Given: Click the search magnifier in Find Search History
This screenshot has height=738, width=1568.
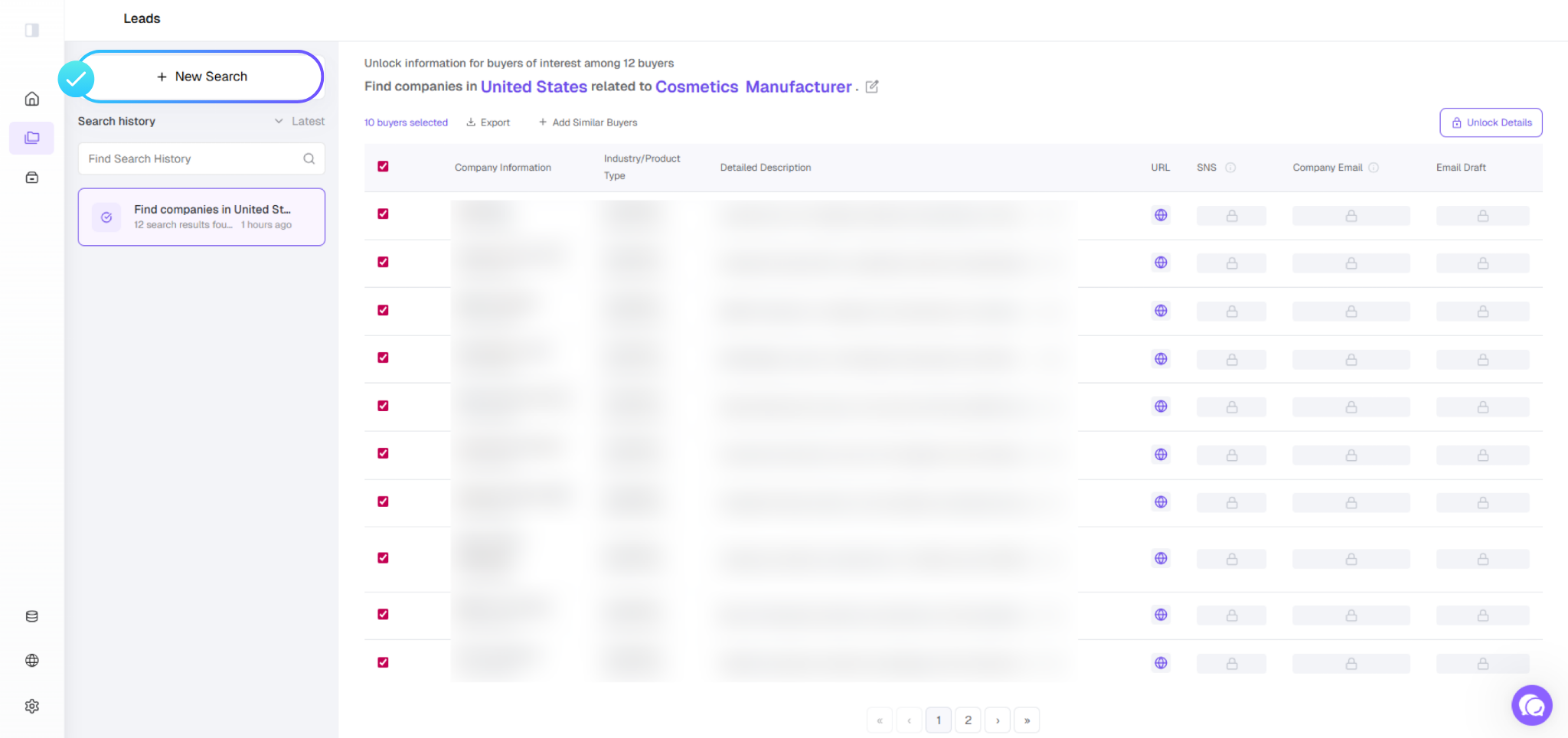Looking at the screenshot, I should (x=309, y=158).
